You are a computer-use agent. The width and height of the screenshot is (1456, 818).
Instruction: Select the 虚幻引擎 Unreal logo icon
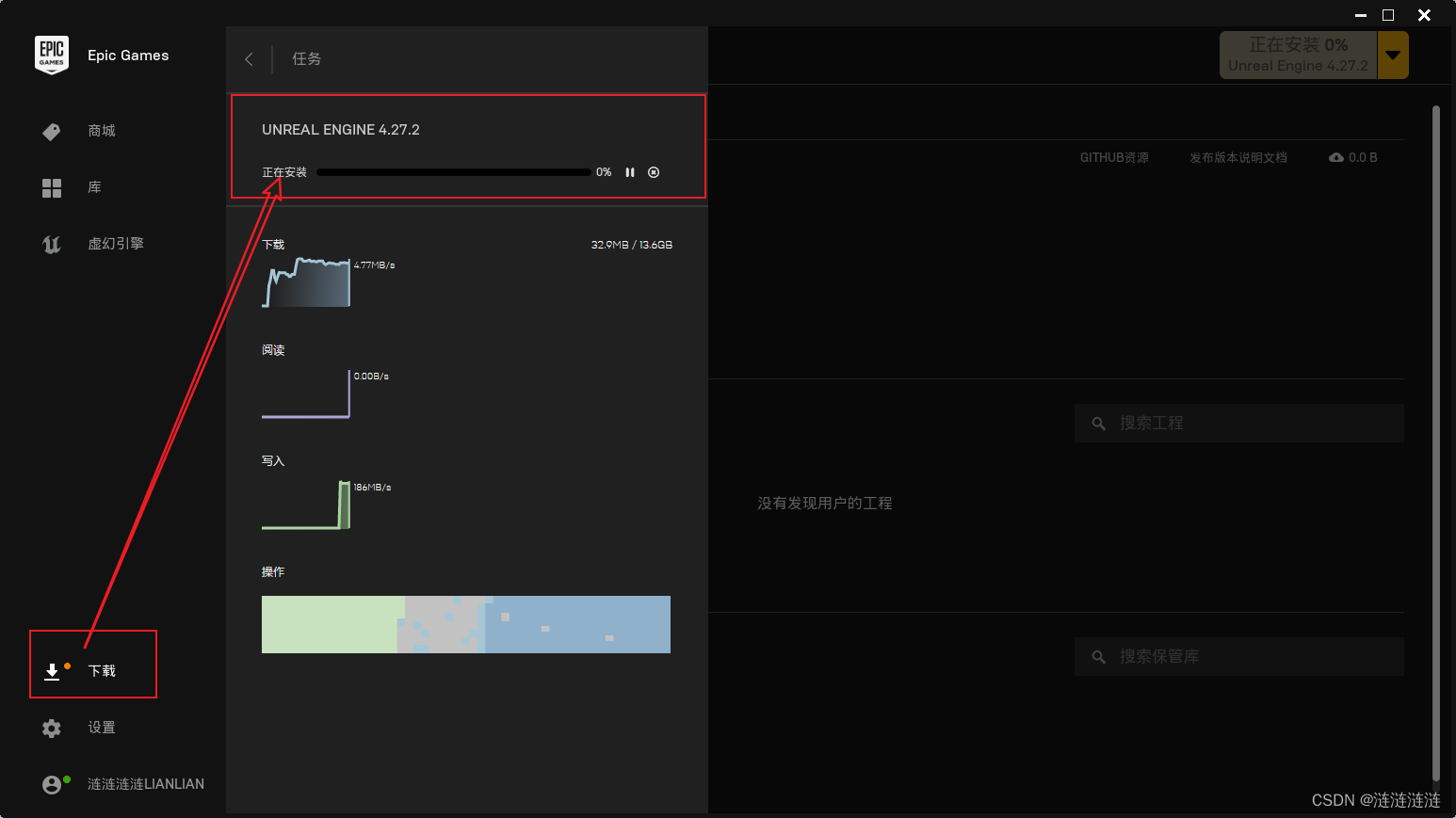pyautogui.click(x=52, y=245)
